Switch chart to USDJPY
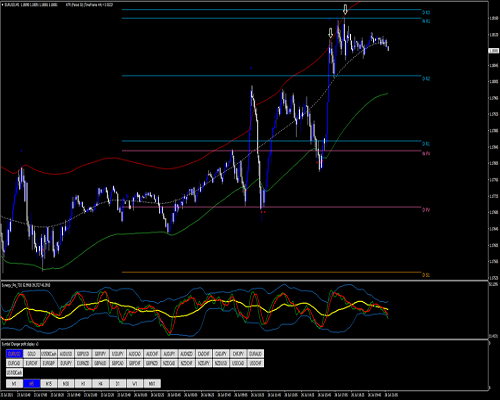The image size is (500, 400). tap(118, 353)
